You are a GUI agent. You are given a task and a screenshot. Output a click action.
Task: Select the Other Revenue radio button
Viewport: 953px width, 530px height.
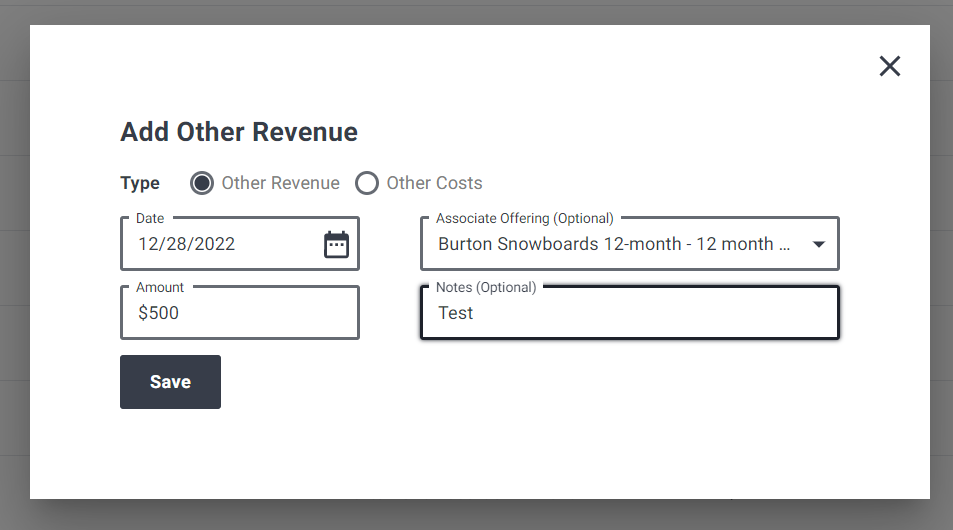[202, 183]
